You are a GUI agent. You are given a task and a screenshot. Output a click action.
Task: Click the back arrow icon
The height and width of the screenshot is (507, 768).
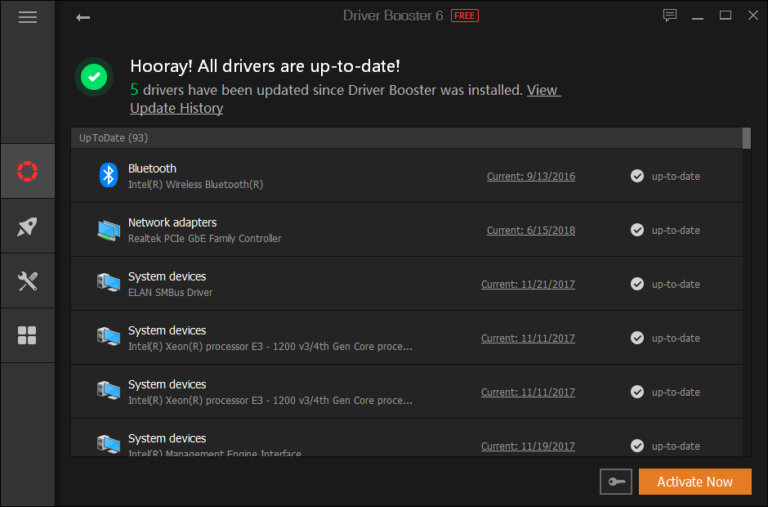point(83,17)
